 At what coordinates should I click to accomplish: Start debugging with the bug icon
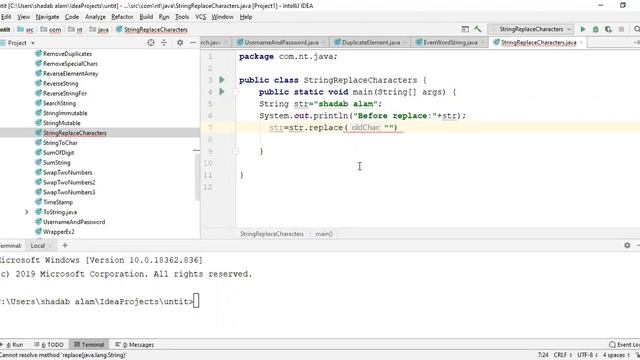[x=596, y=29]
